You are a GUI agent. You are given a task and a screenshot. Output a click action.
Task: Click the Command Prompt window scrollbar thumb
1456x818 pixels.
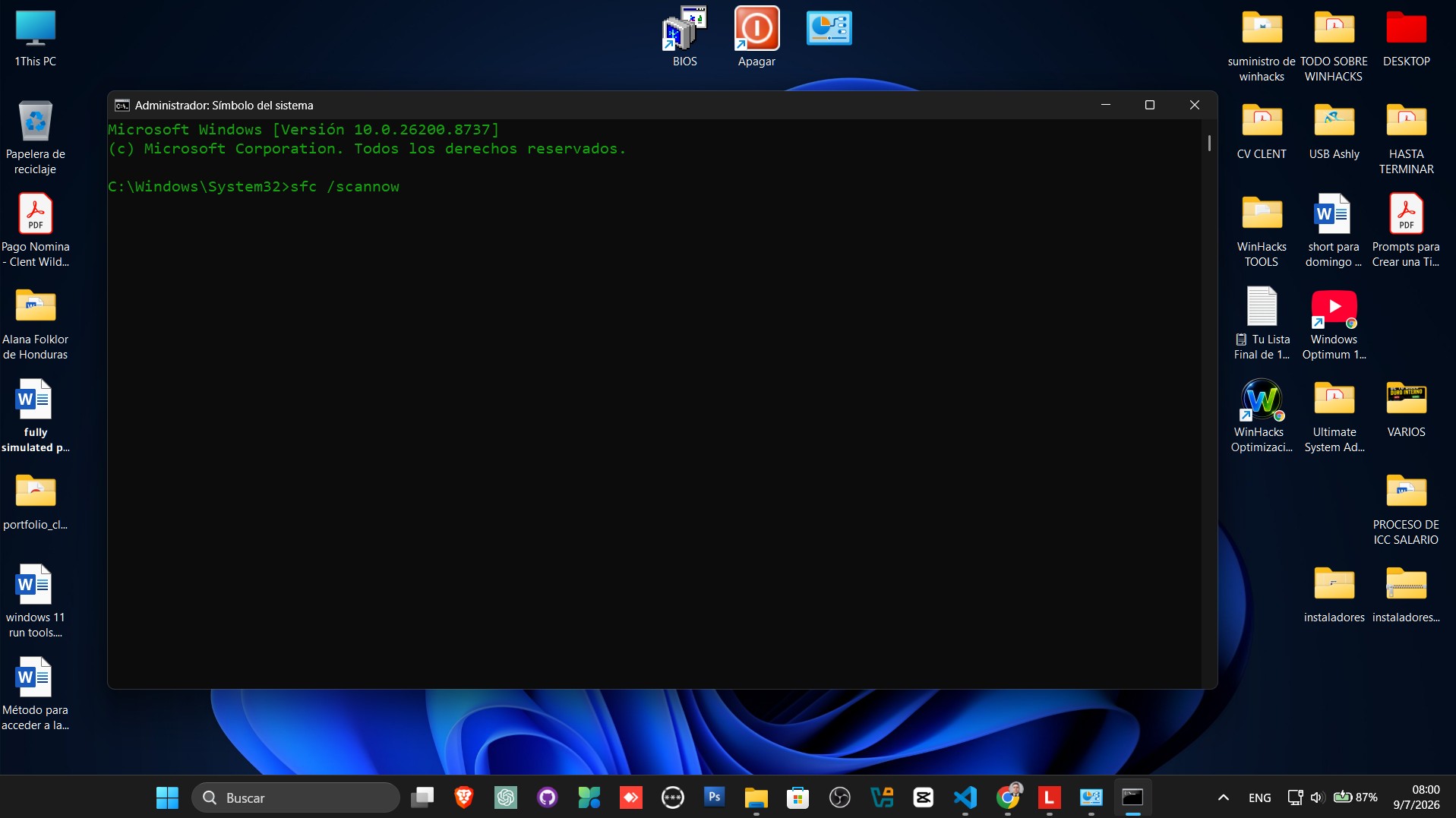pyautogui.click(x=1209, y=143)
